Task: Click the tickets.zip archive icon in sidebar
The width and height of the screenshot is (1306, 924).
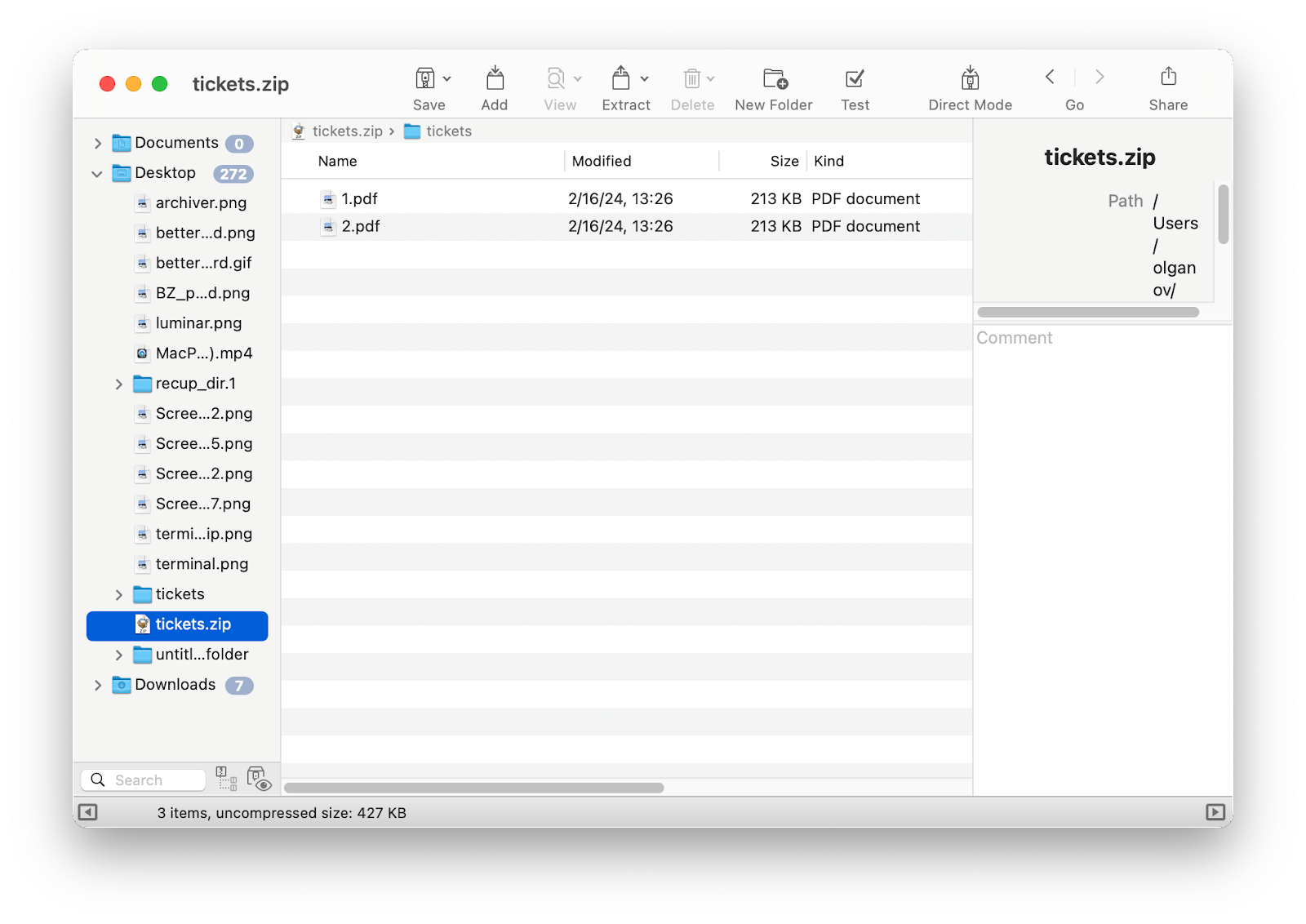Action: (x=141, y=624)
